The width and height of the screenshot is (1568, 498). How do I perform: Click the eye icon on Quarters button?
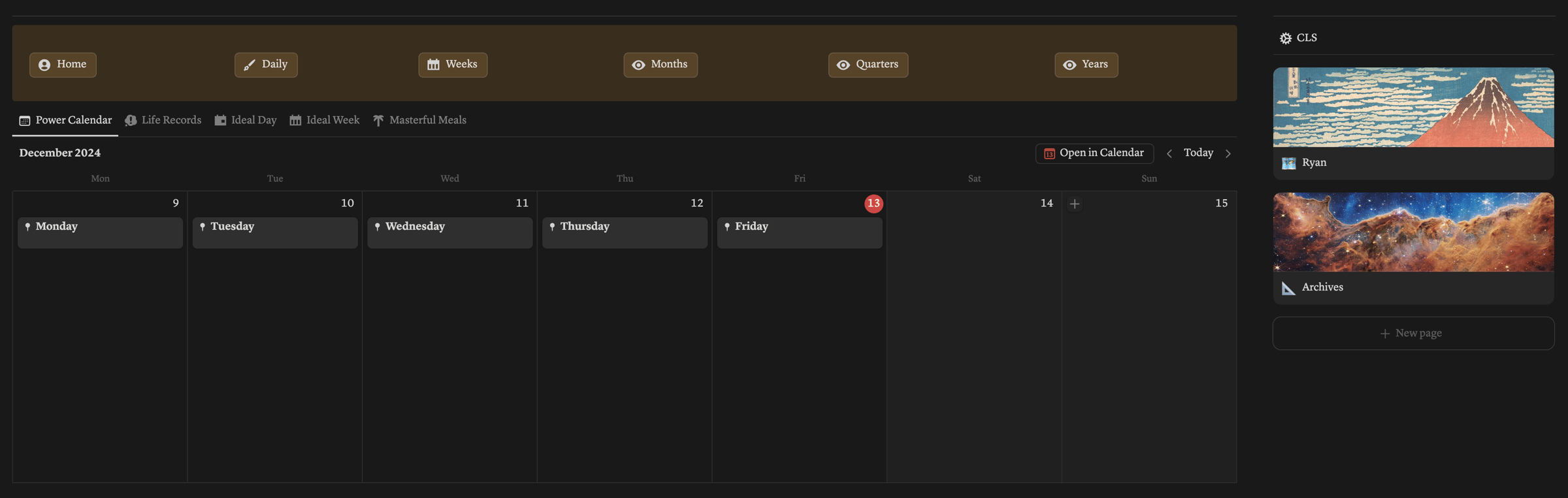[x=843, y=65]
